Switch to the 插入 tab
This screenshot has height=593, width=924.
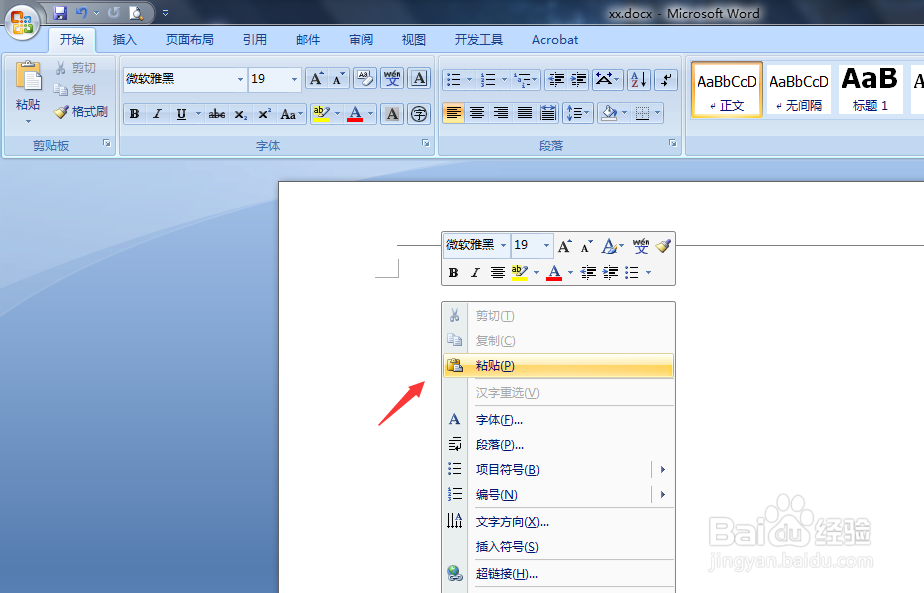124,39
